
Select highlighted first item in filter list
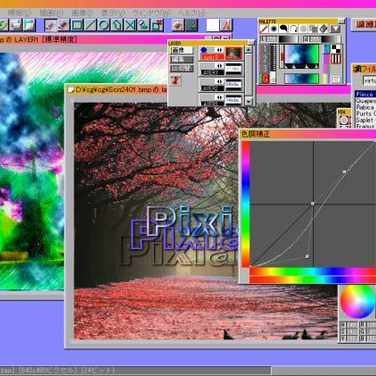pyautogui.click(x=365, y=94)
